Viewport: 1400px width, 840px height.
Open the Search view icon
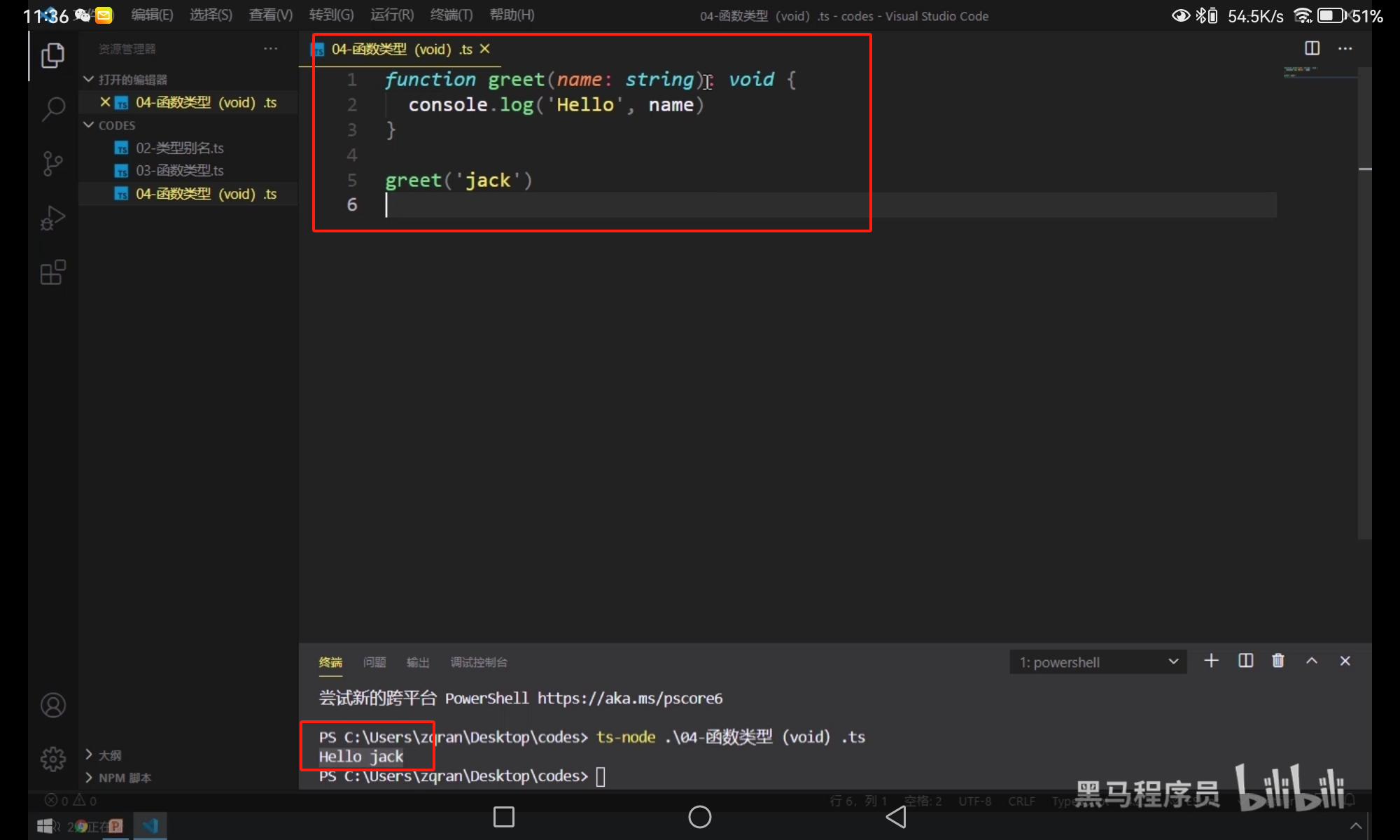[52, 109]
